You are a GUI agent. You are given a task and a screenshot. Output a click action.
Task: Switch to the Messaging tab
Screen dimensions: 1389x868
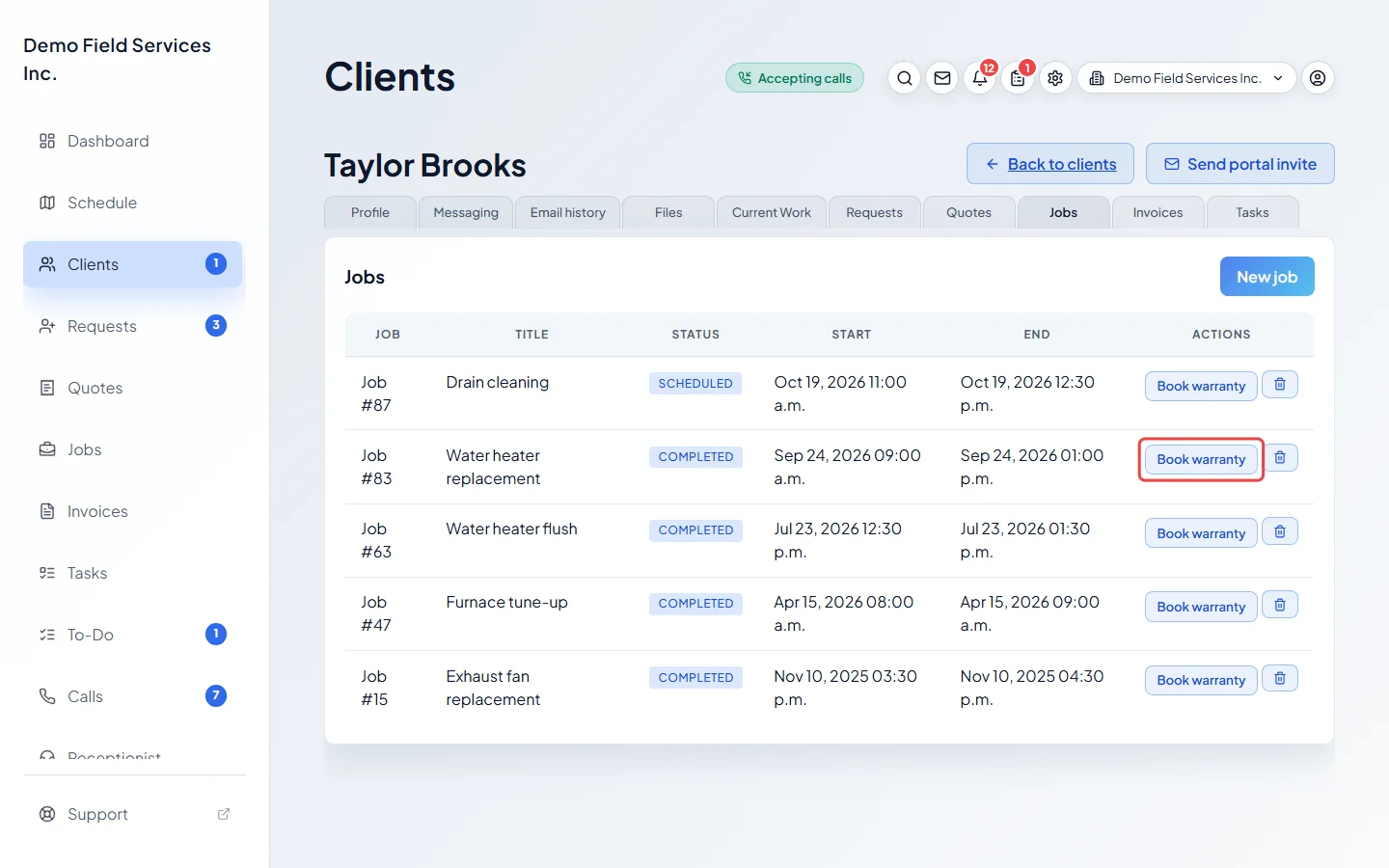coord(466,212)
